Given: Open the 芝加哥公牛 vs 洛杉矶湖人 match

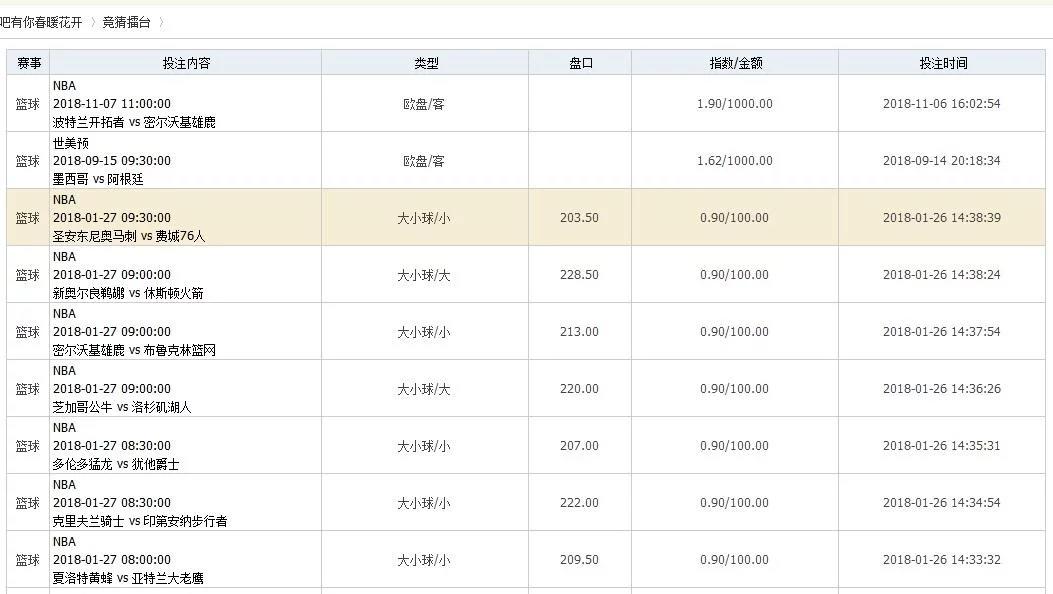Looking at the screenshot, I should (x=122, y=407).
